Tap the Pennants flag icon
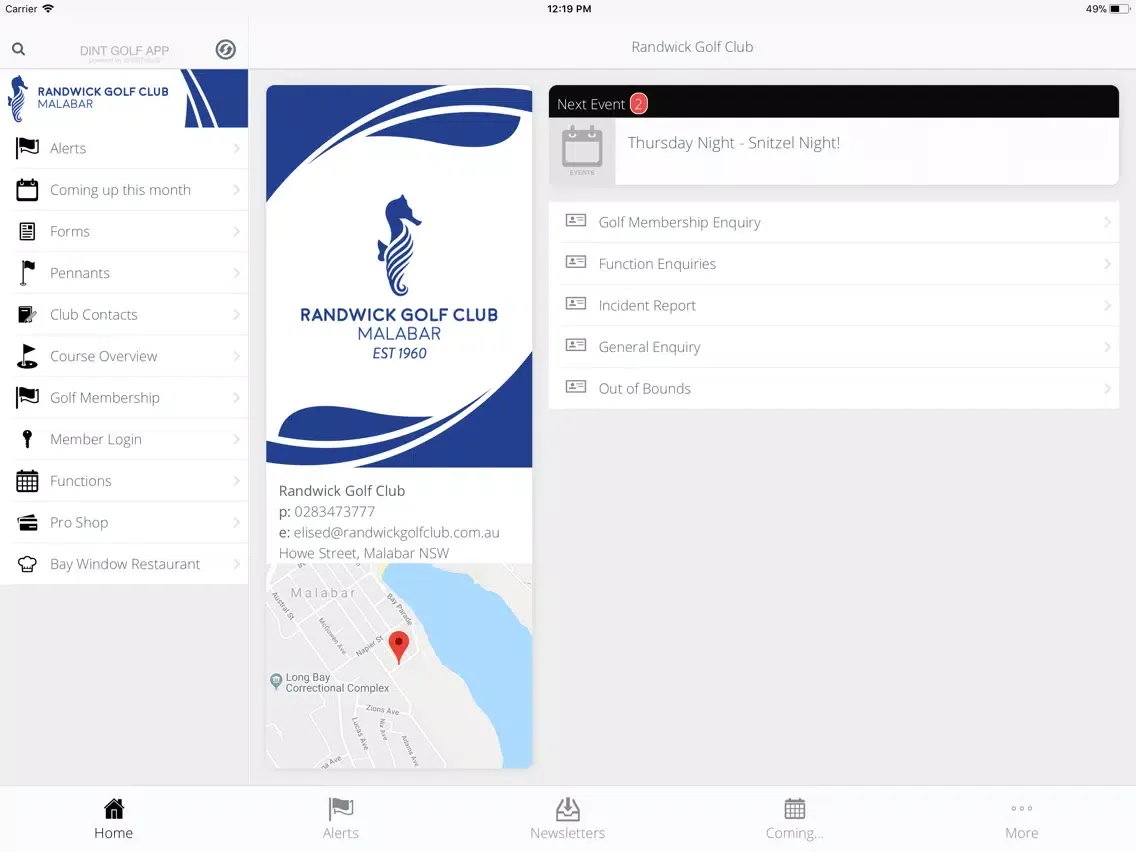 [28, 273]
